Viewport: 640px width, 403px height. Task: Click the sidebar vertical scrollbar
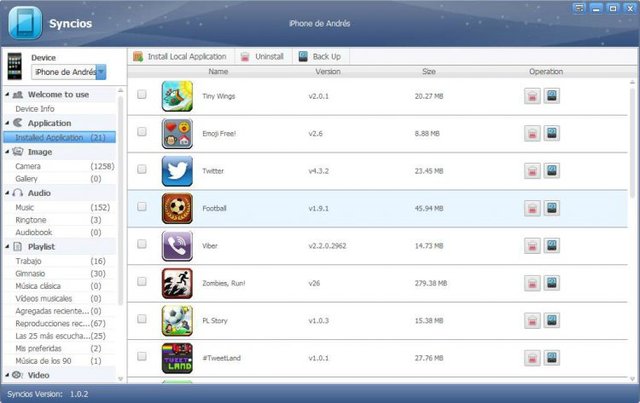(x=120, y=200)
